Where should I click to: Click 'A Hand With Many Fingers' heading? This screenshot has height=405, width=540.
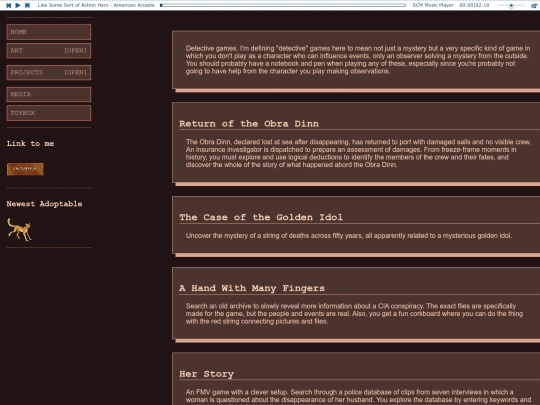[252, 288]
